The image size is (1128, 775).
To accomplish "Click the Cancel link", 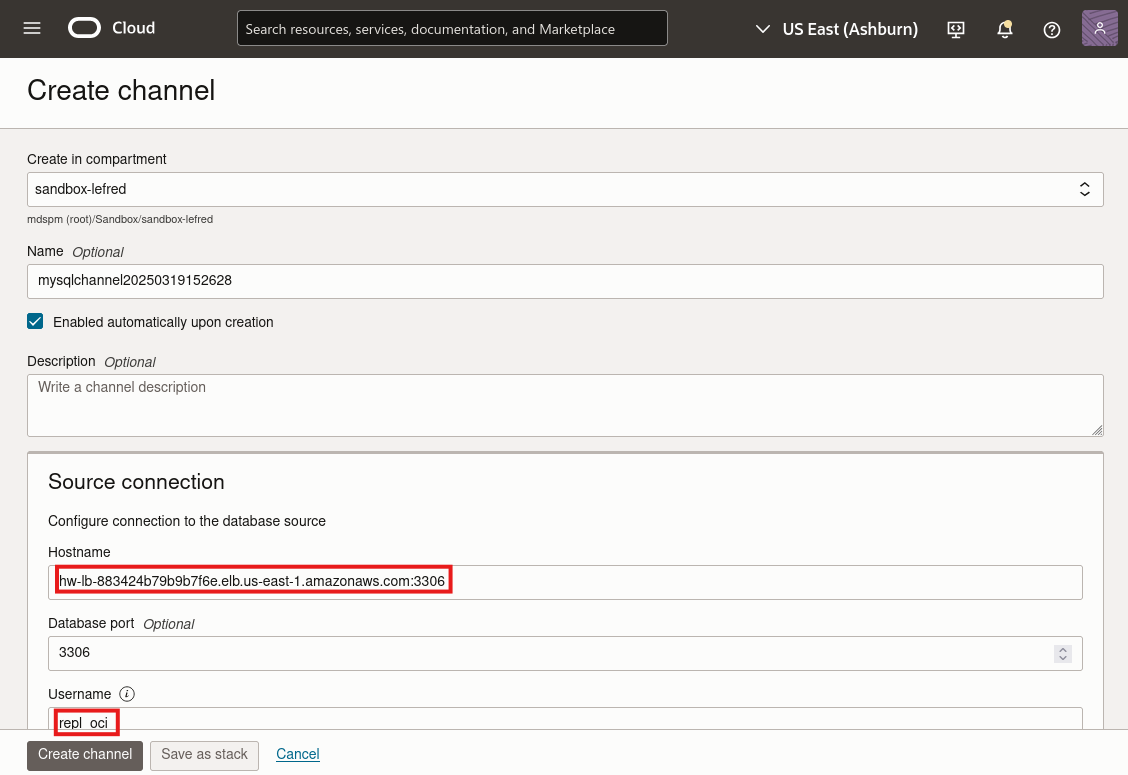I will [x=297, y=754].
